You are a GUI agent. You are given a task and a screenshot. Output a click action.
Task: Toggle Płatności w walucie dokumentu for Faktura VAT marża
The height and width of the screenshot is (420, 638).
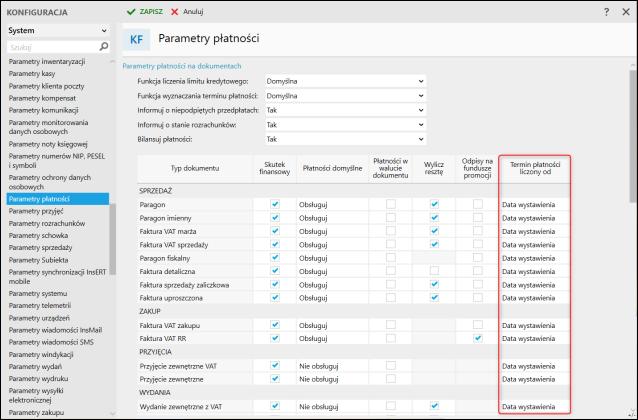tap(391, 231)
